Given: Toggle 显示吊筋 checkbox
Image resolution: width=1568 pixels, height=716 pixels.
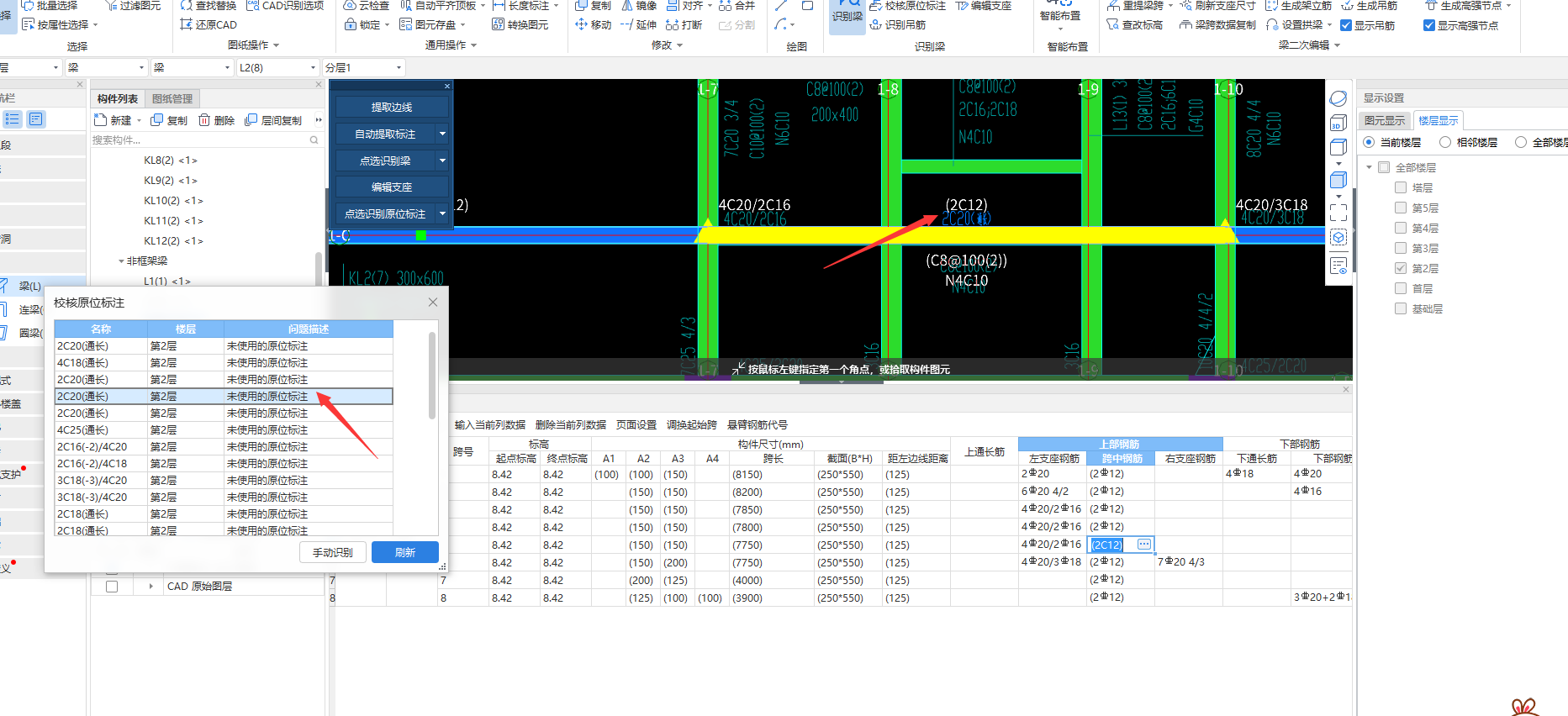Looking at the screenshot, I should click(1346, 25).
